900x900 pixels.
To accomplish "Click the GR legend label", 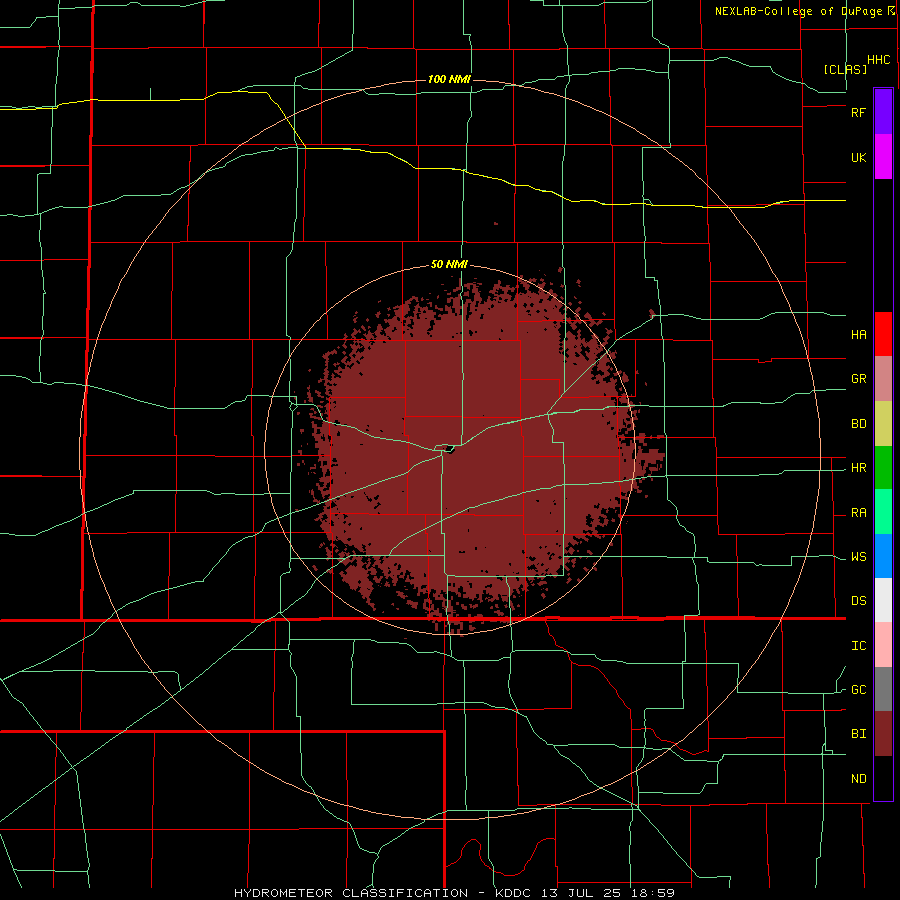I will click(858, 379).
